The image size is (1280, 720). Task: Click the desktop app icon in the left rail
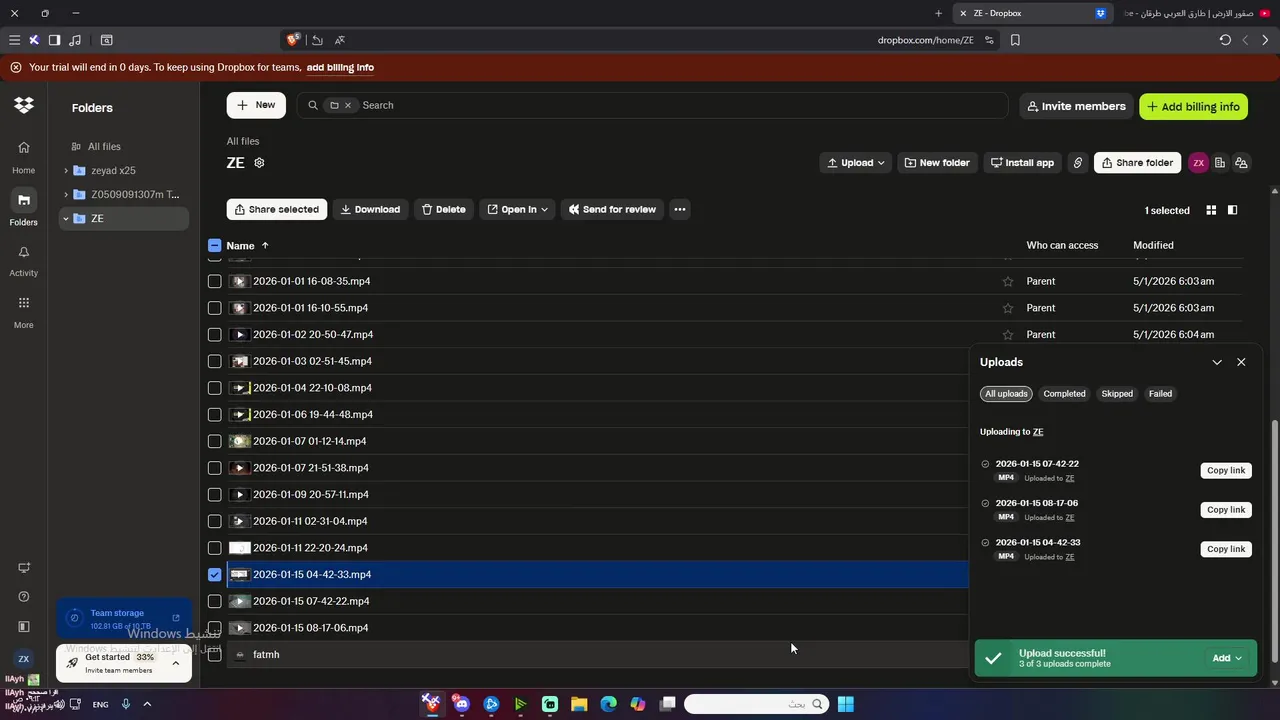[24, 568]
